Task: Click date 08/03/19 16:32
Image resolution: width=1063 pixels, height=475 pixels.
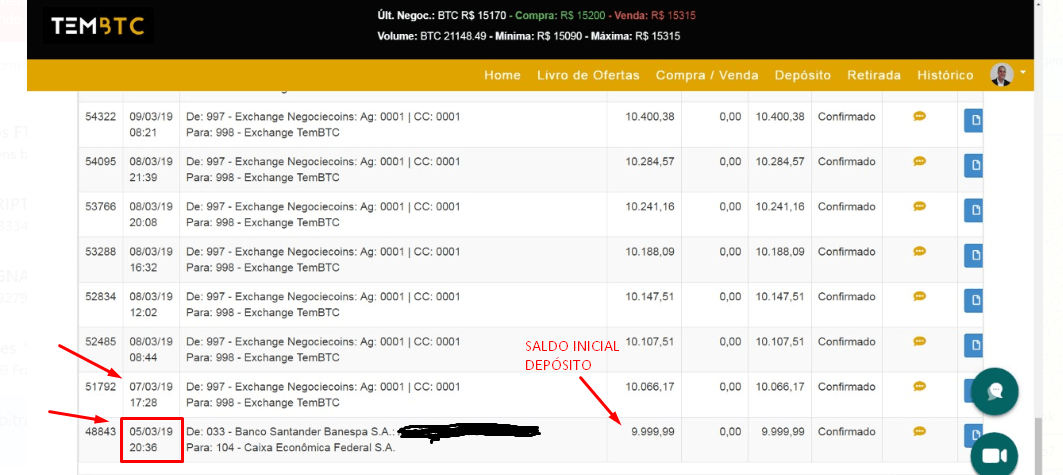Action: 151,260
